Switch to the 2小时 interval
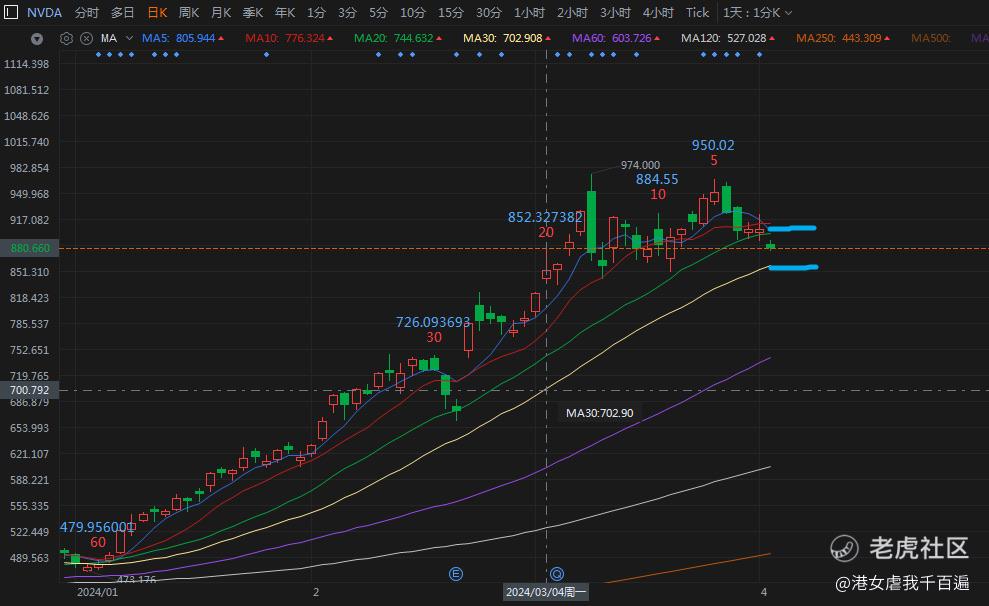Image resolution: width=989 pixels, height=606 pixels. point(572,13)
